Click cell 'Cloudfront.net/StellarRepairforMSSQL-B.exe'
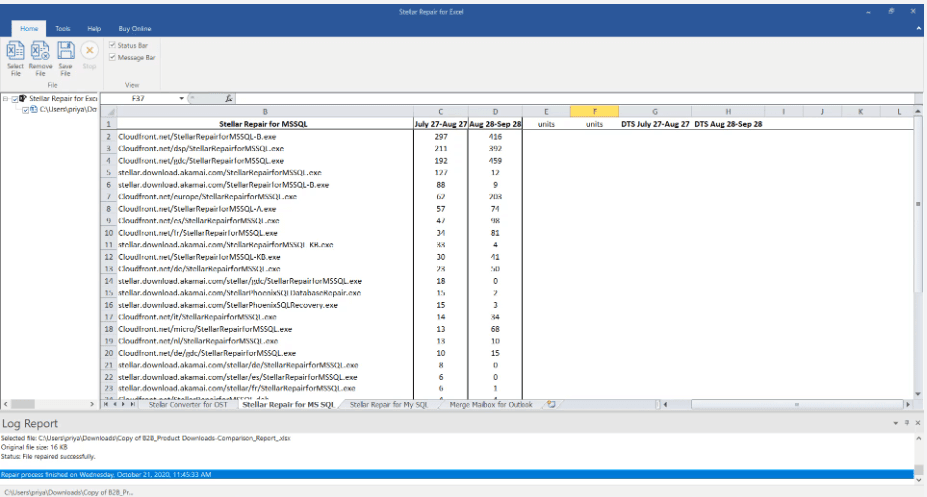 tap(265, 137)
